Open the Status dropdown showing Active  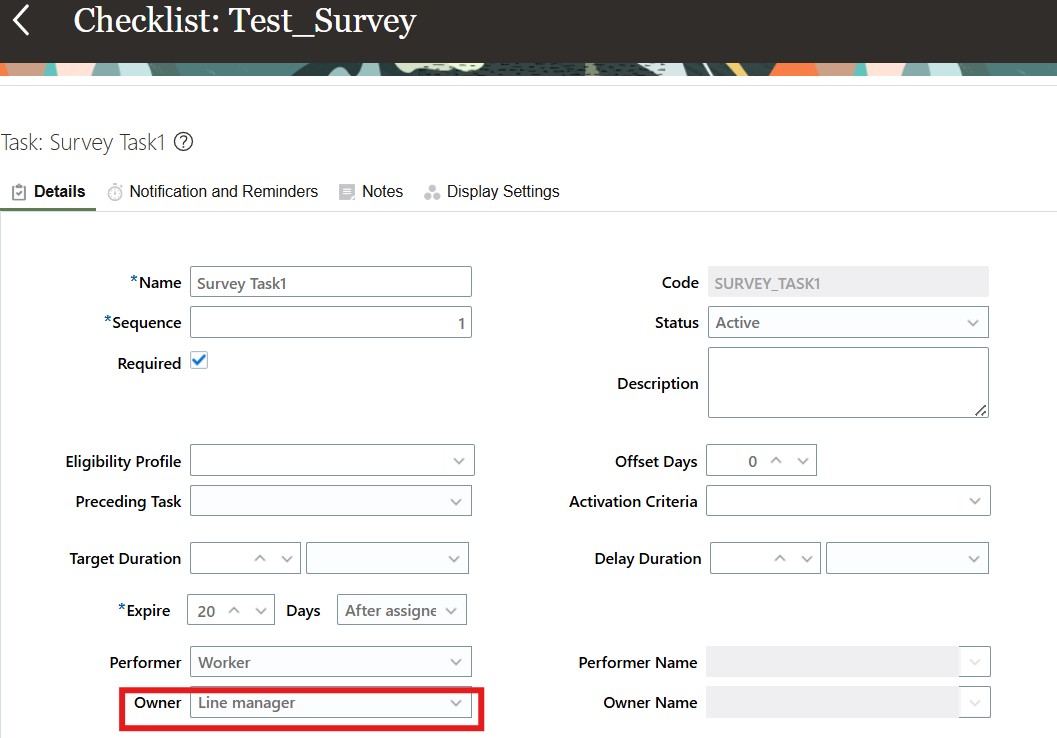971,322
